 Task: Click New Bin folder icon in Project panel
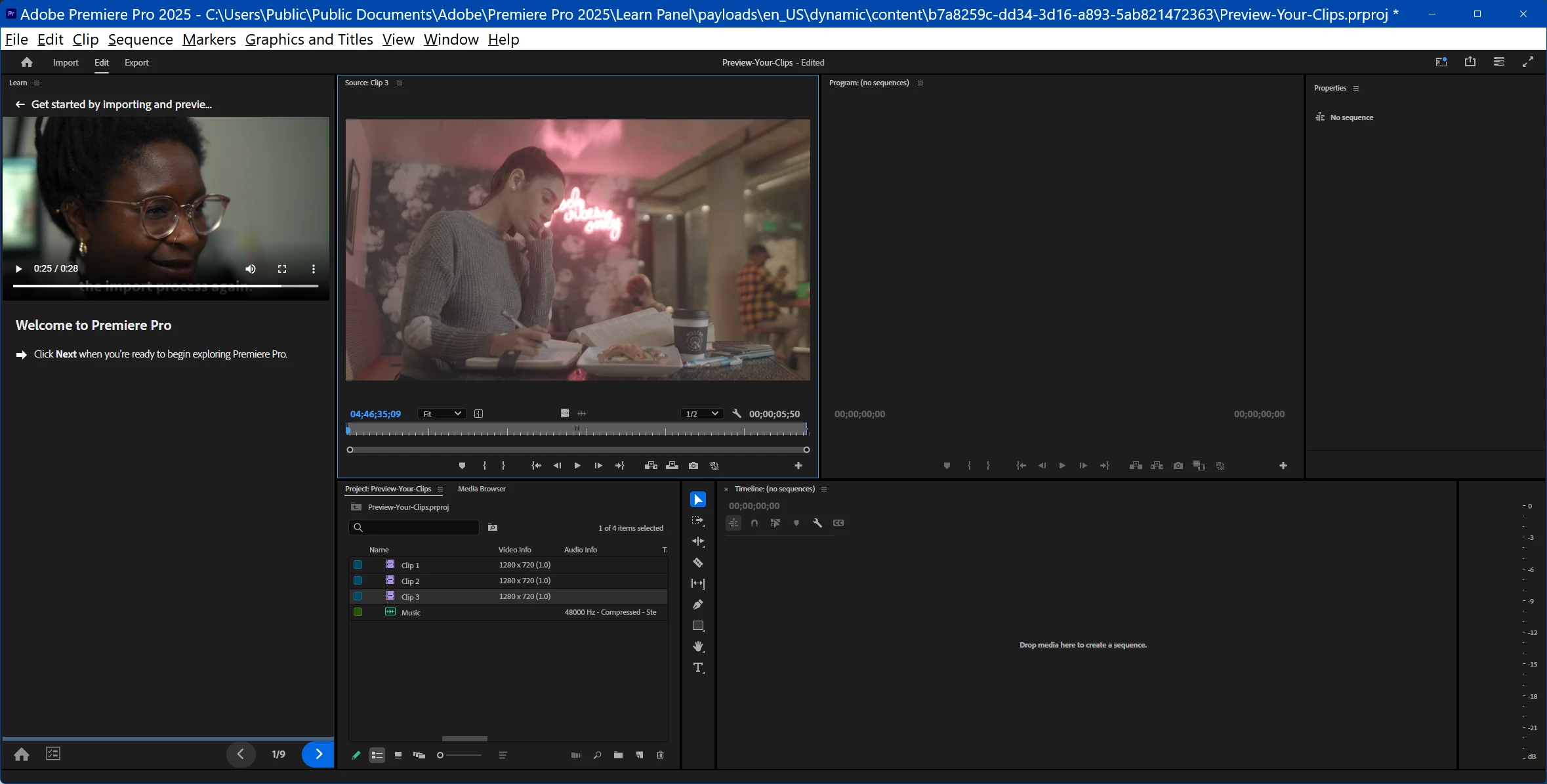click(618, 755)
